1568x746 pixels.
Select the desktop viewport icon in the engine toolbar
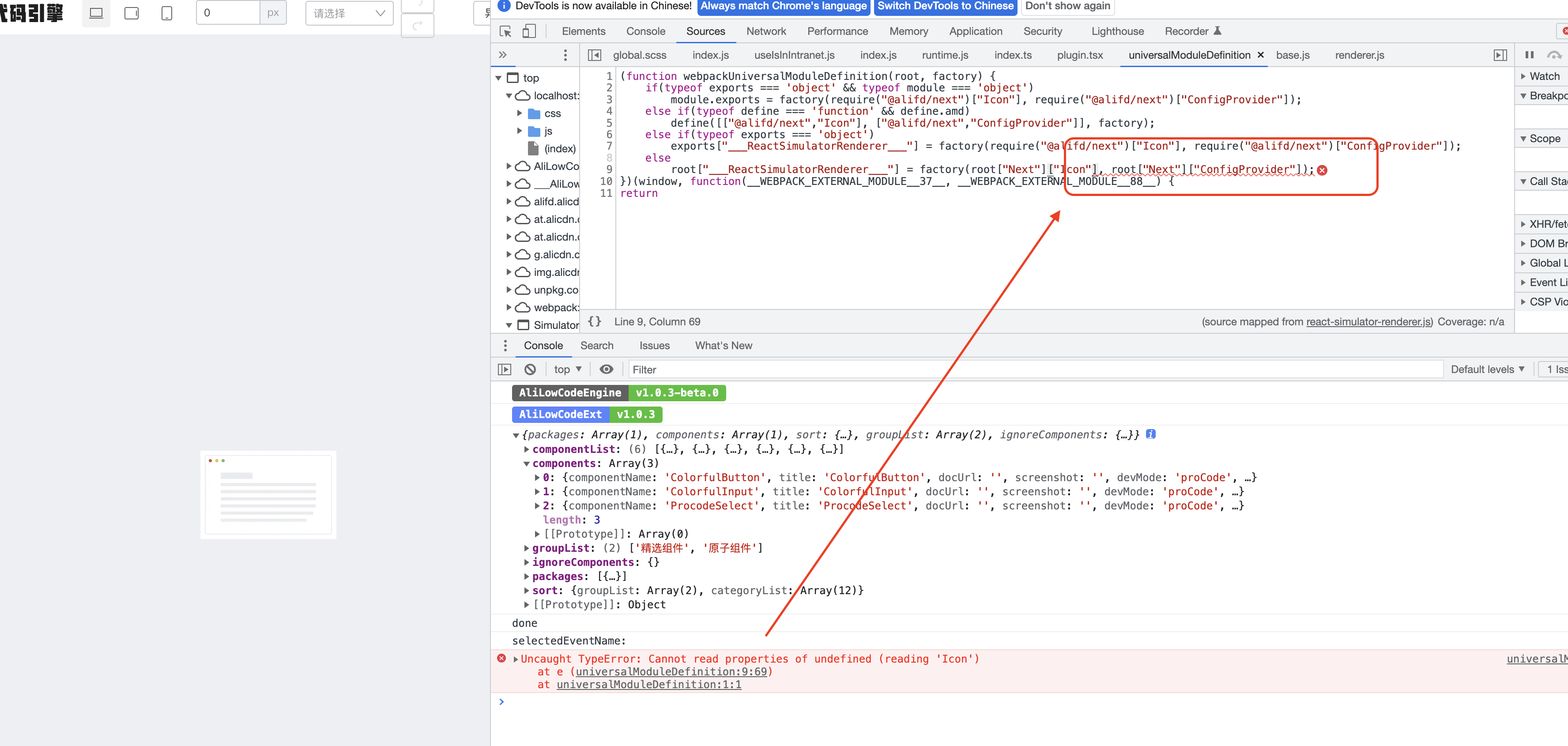coord(95,12)
